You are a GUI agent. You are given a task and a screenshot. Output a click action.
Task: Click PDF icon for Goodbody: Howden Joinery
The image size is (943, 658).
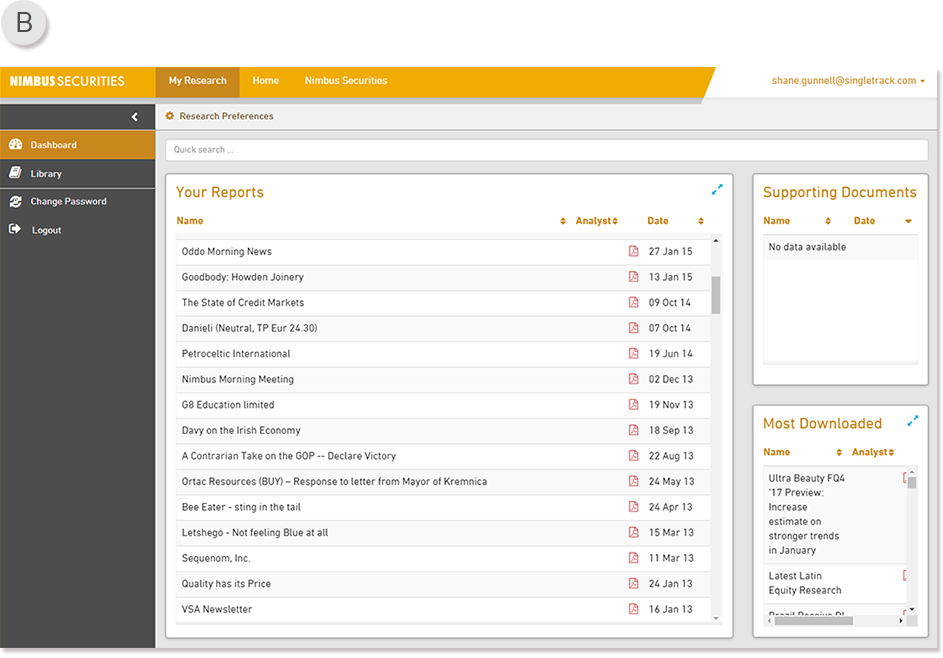(x=633, y=277)
